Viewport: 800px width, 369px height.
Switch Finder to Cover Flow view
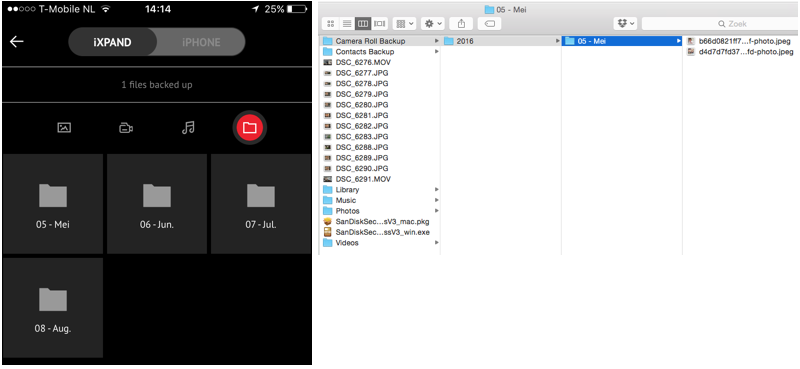(379, 23)
